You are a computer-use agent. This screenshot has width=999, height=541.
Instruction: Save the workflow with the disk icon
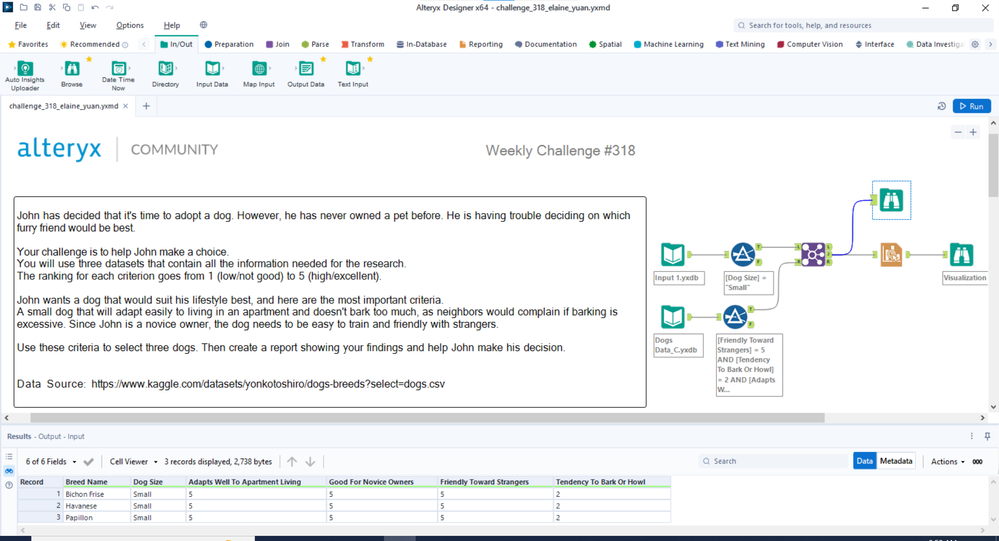(38, 8)
